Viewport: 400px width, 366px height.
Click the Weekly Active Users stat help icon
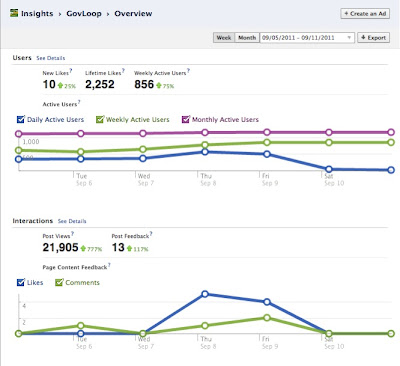tap(188, 70)
